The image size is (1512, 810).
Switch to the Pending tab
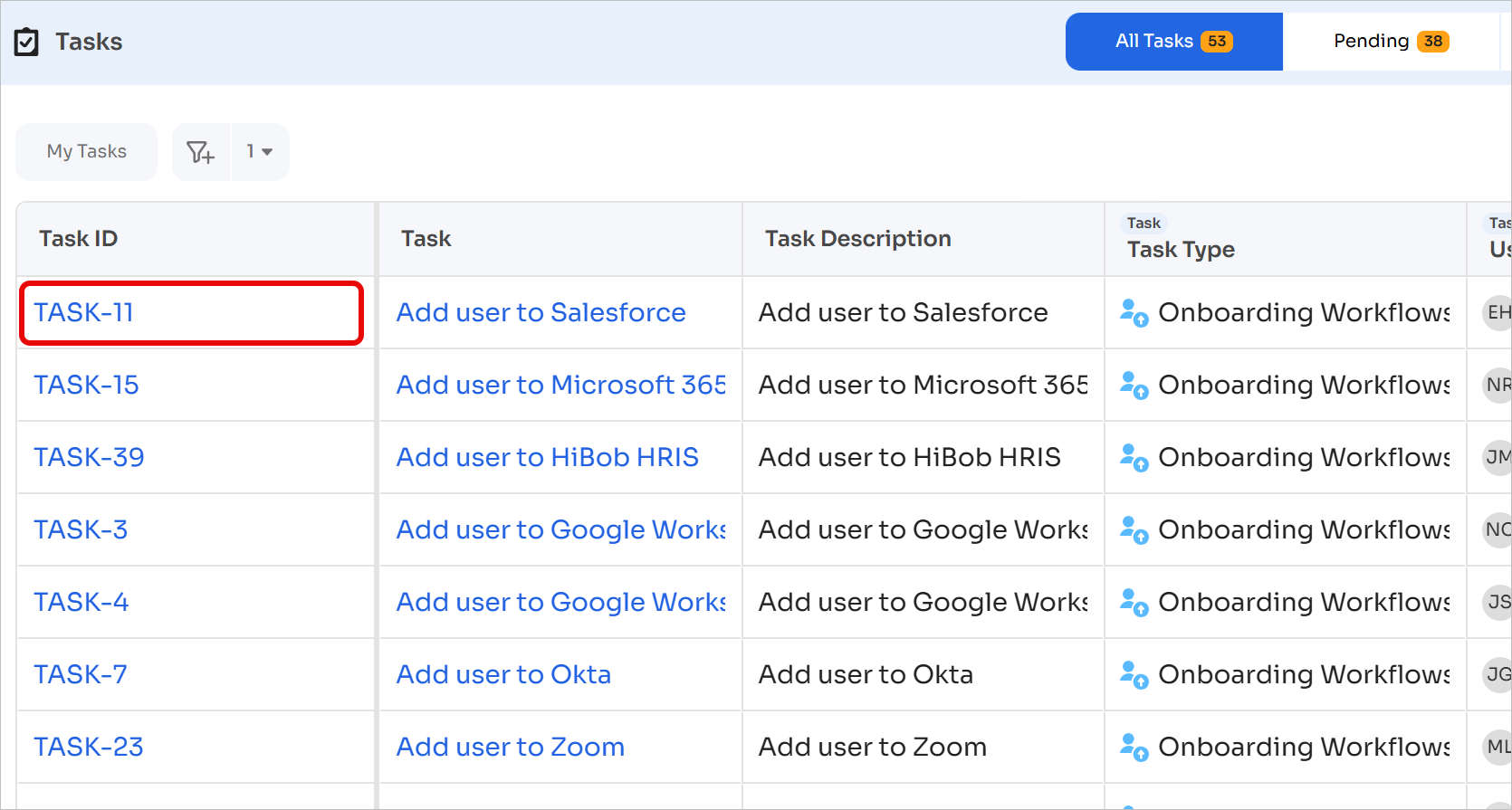tap(1392, 42)
